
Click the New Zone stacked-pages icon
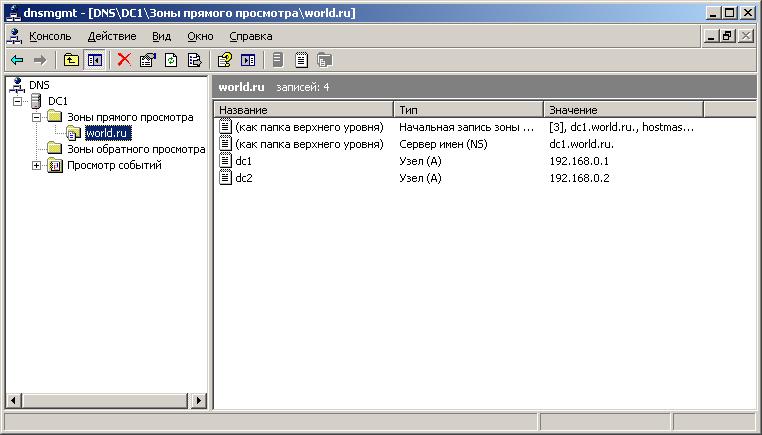coord(325,60)
